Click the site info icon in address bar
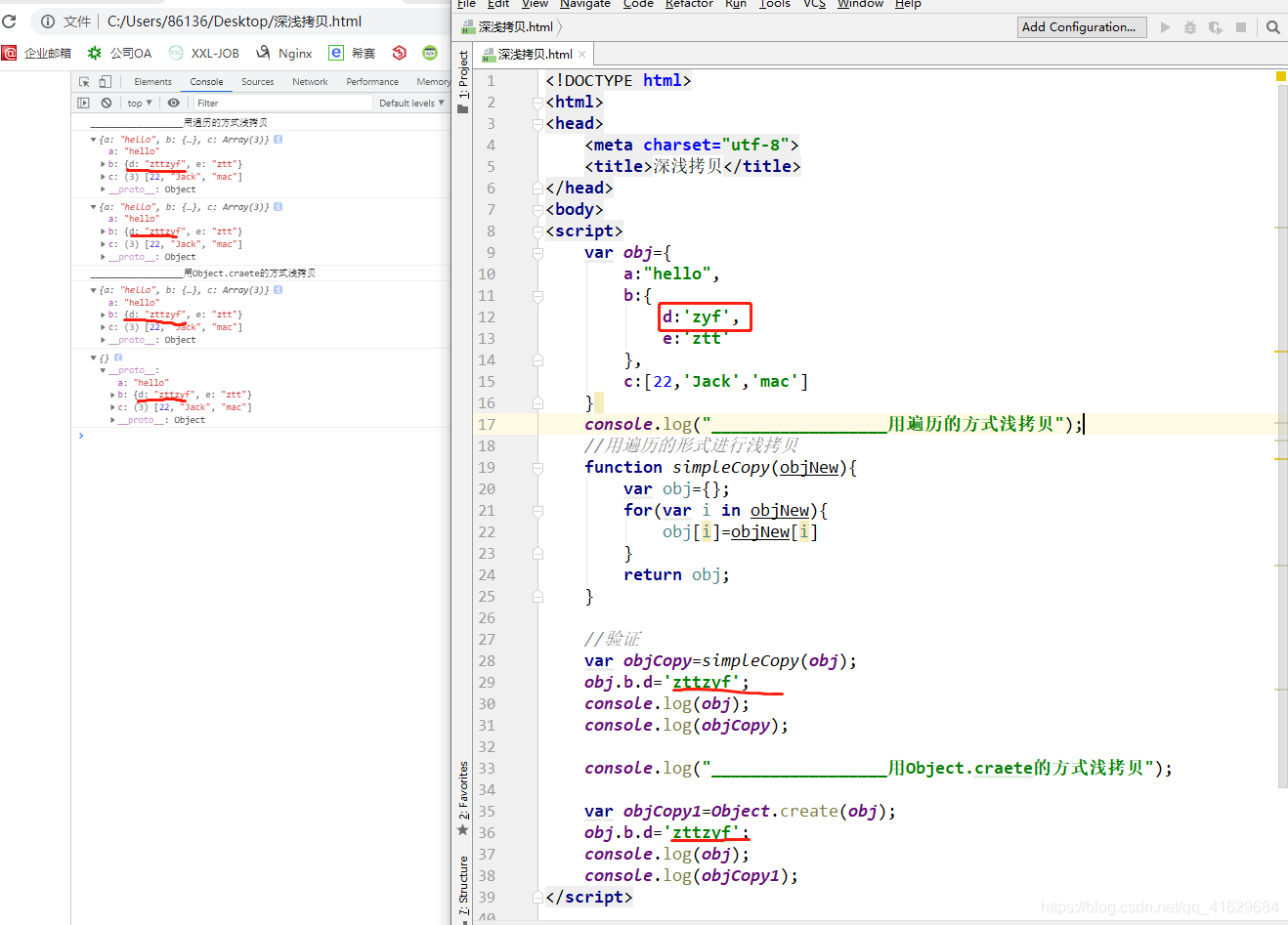Viewport: 1288px width, 925px height. coord(47,21)
